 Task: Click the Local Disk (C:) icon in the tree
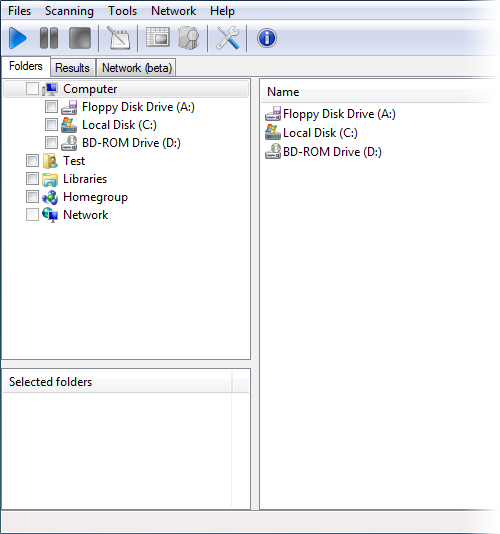pos(69,125)
